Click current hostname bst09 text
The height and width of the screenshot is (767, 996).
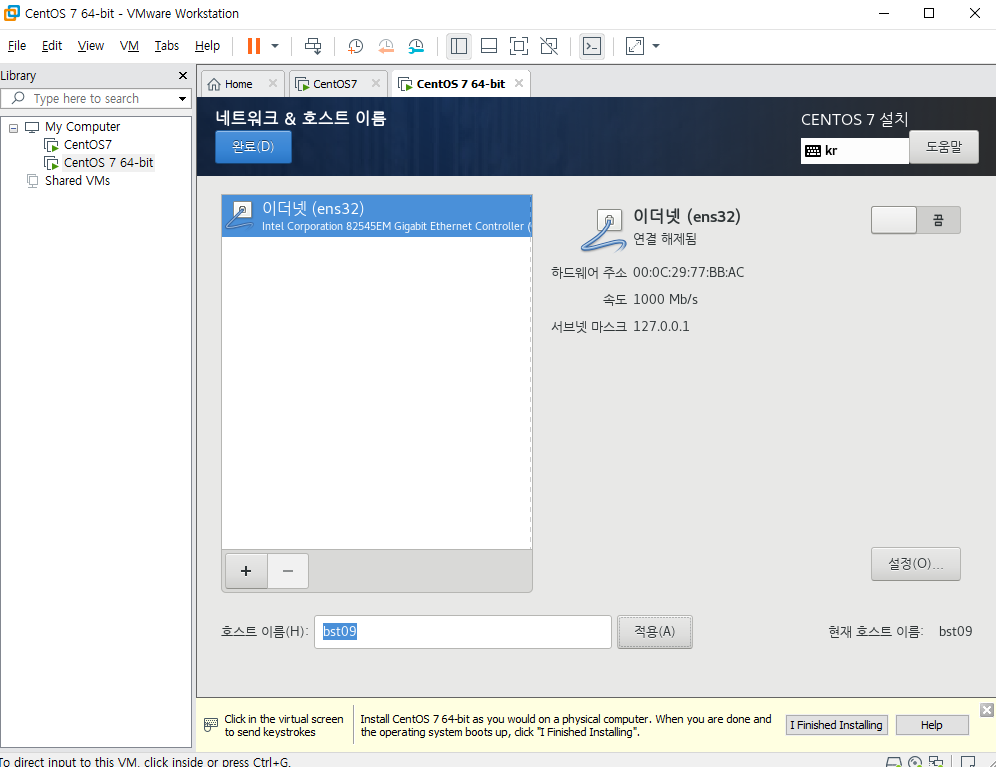click(x=955, y=632)
